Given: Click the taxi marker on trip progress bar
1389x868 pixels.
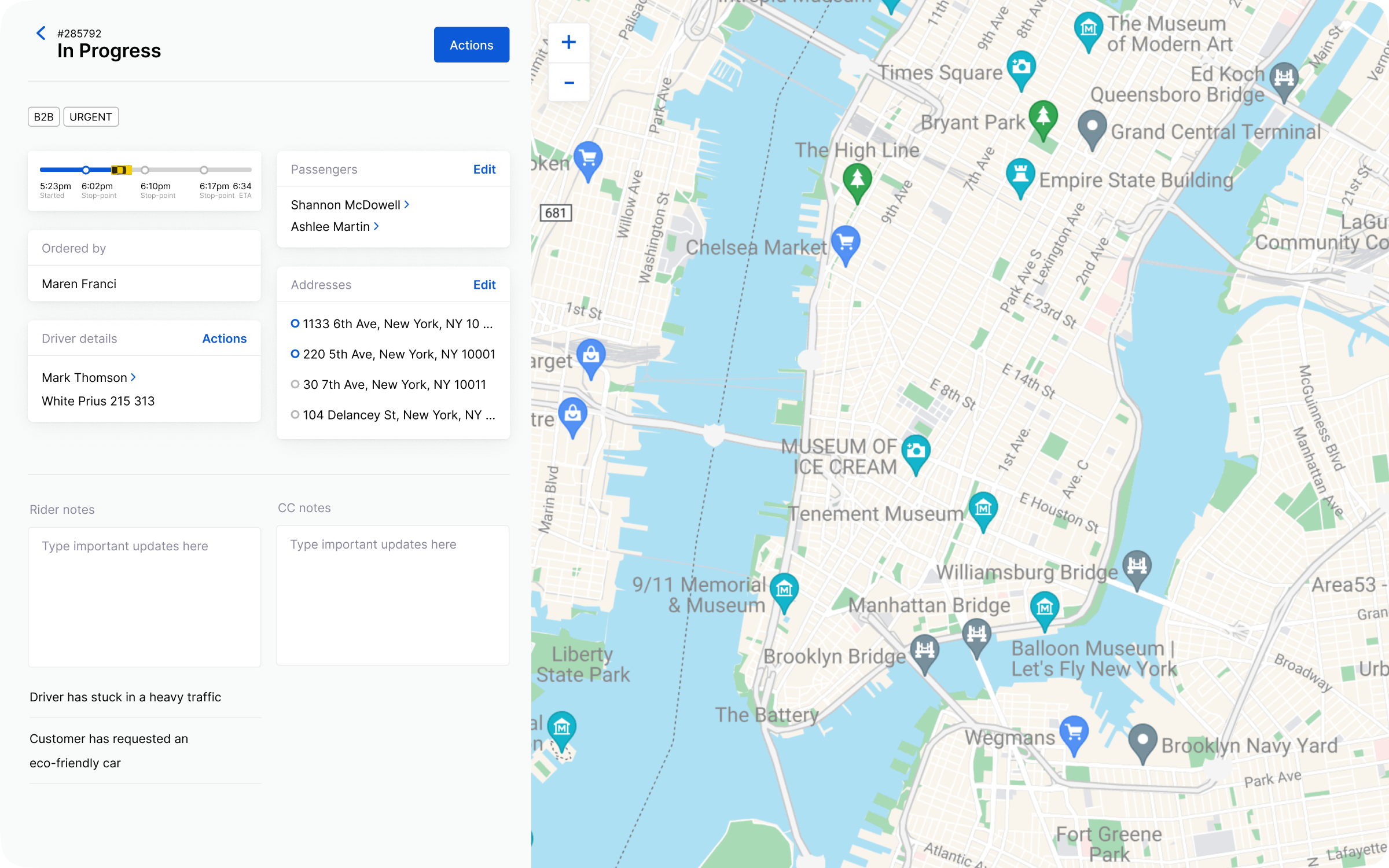Looking at the screenshot, I should coord(120,170).
